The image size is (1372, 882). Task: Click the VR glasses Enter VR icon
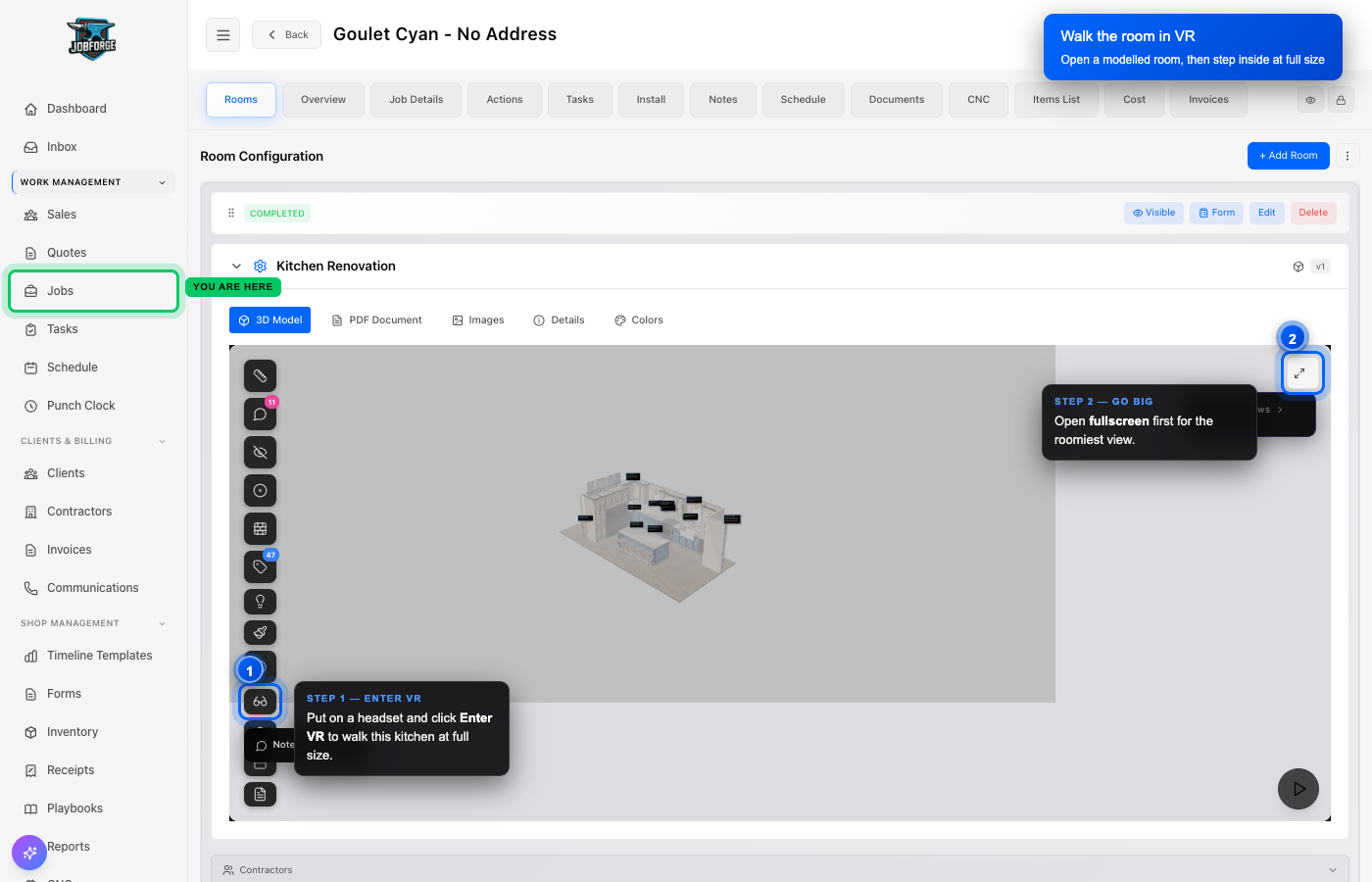click(x=260, y=702)
